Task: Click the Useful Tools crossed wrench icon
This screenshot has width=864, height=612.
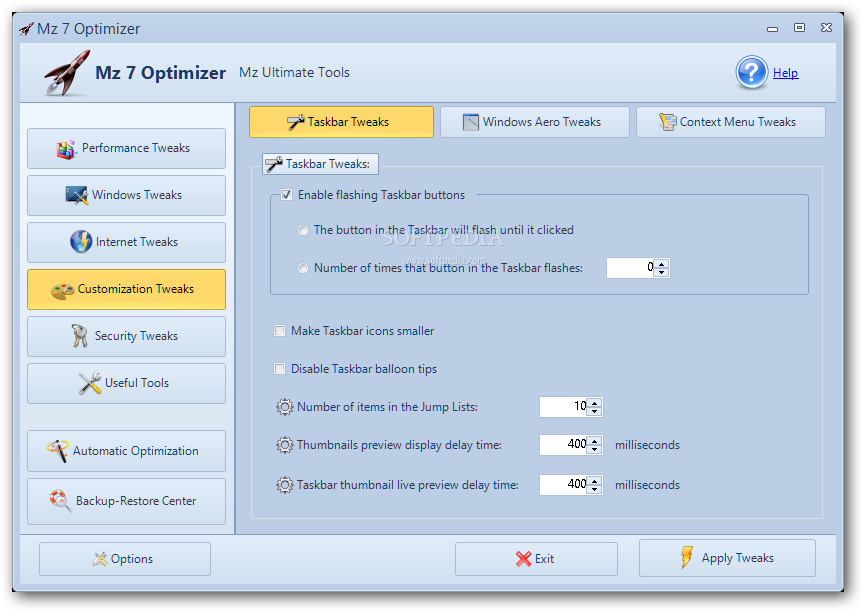Action: coord(90,383)
